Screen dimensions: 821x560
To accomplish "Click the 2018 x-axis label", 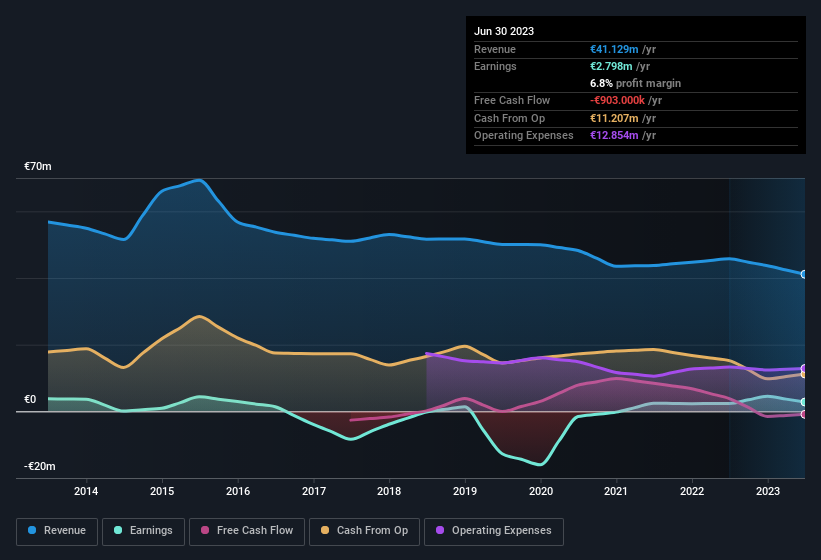I will pos(389,491).
